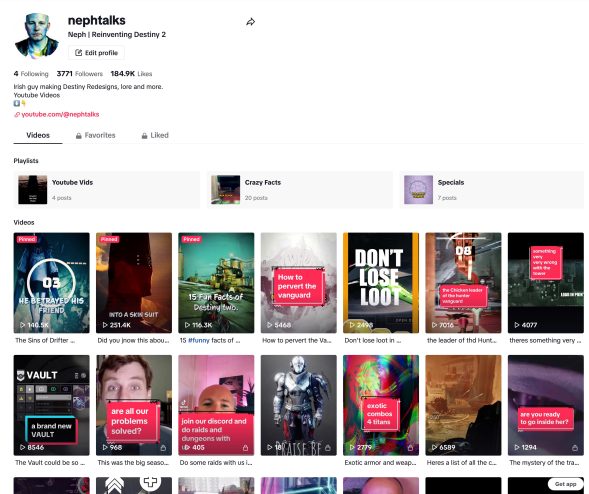Open the video with 6589 views
The image size is (589, 494).
463,405
